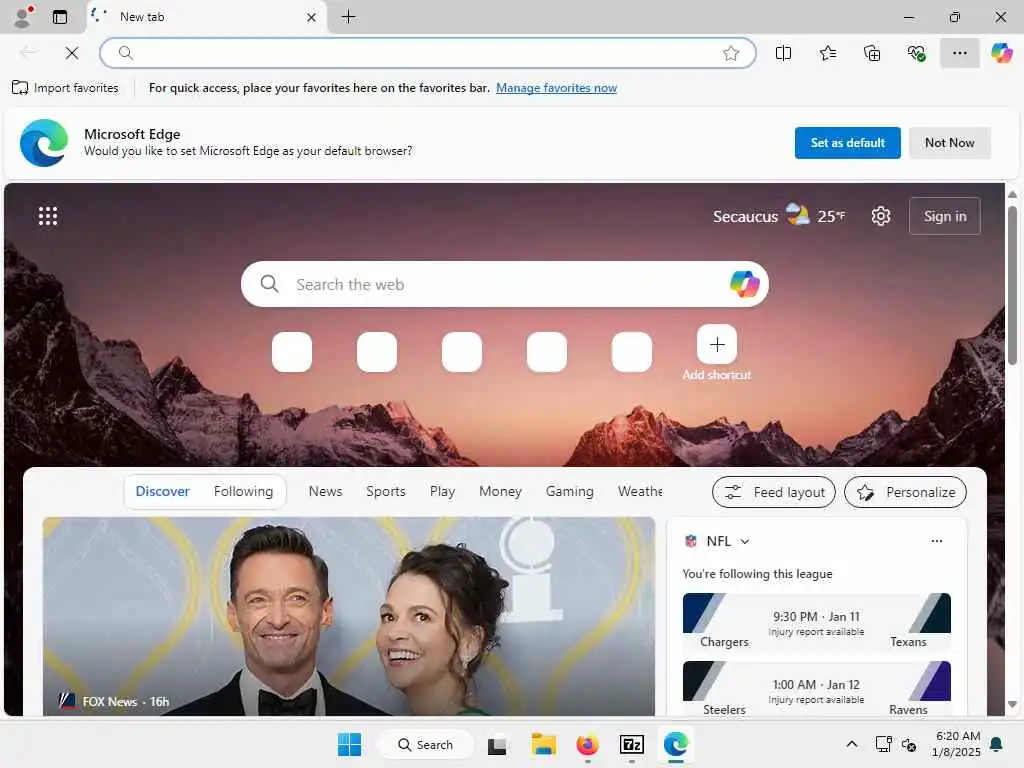The width and height of the screenshot is (1024, 768).
Task: Open the Gaming feed tab
Action: click(x=569, y=491)
